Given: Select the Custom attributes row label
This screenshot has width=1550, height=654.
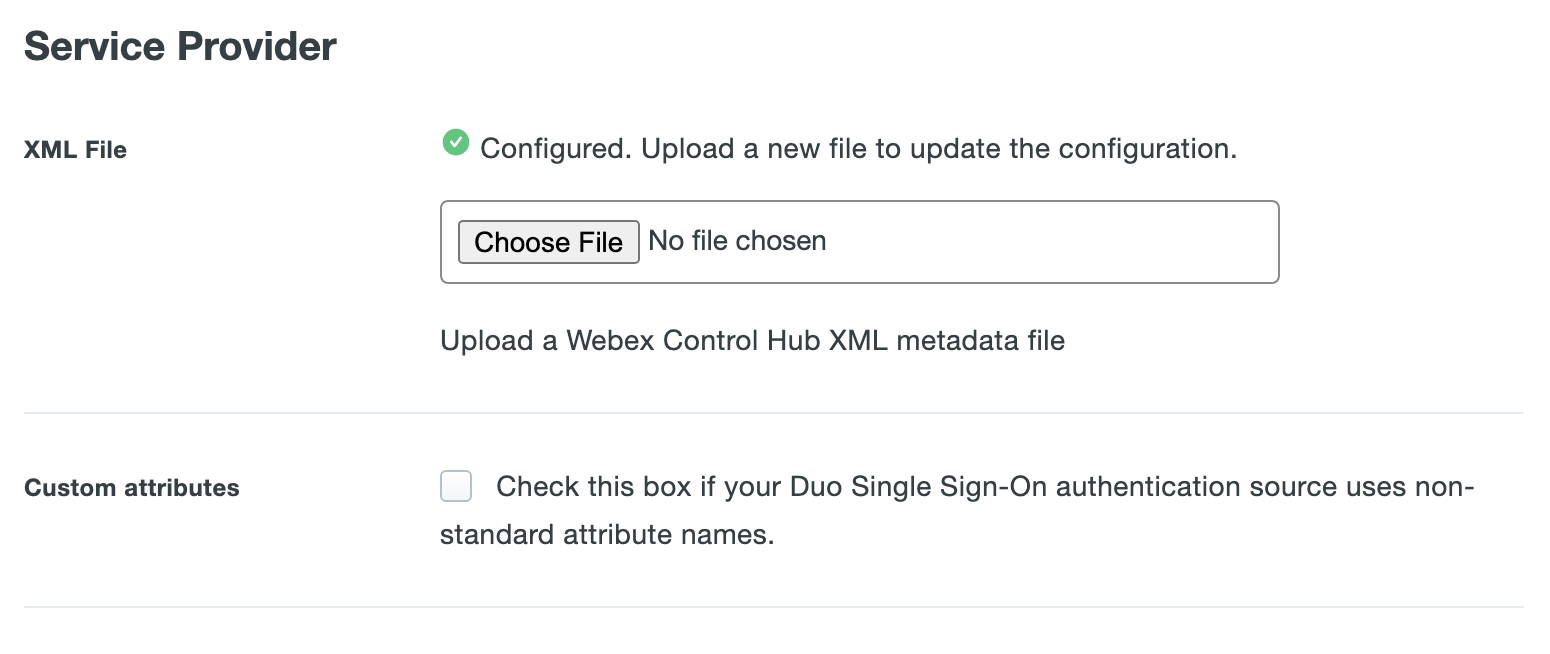Looking at the screenshot, I should (x=131, y=487).
